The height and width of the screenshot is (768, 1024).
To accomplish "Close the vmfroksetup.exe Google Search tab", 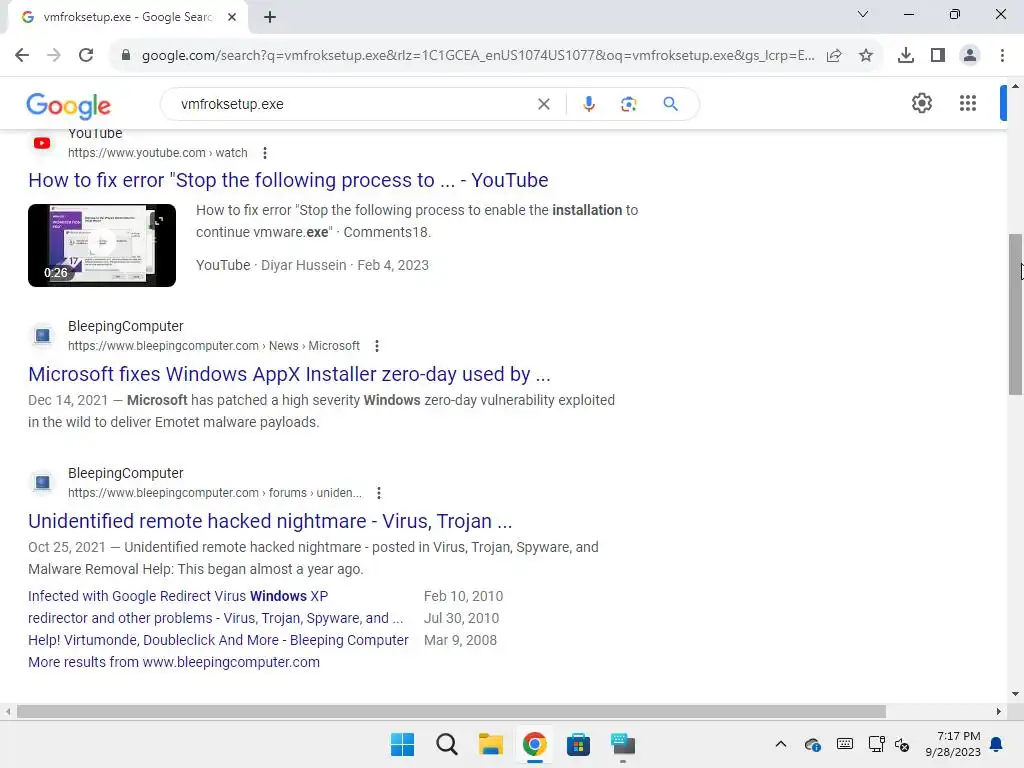I will coord(232,17).
